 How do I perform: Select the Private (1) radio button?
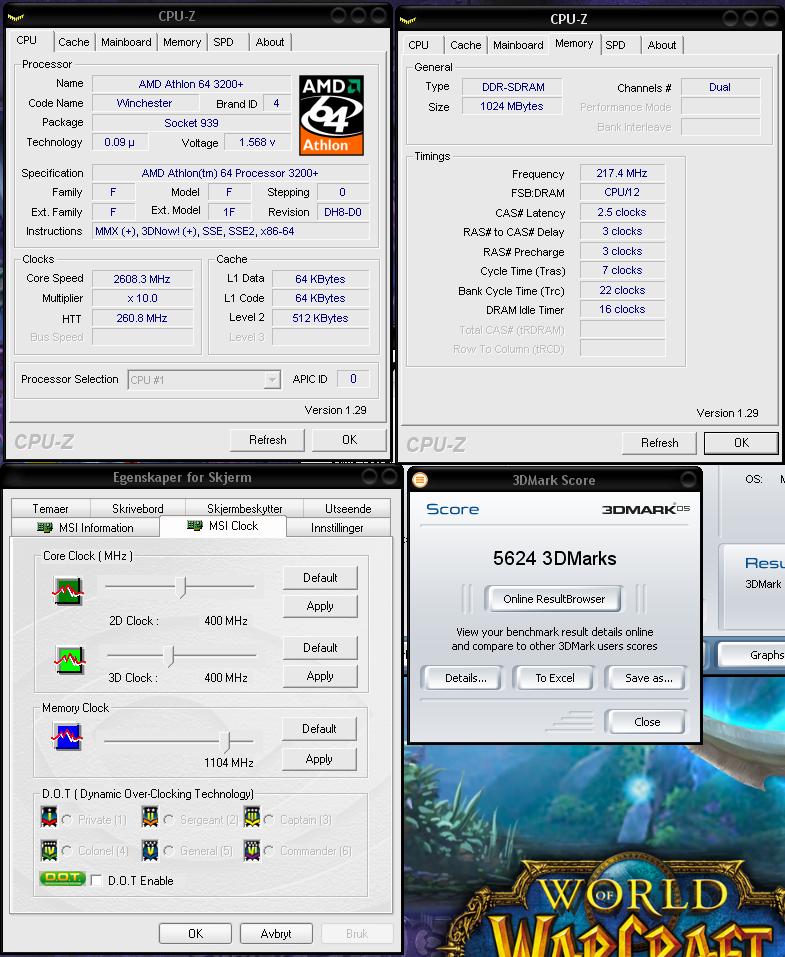tap(67, 819)
